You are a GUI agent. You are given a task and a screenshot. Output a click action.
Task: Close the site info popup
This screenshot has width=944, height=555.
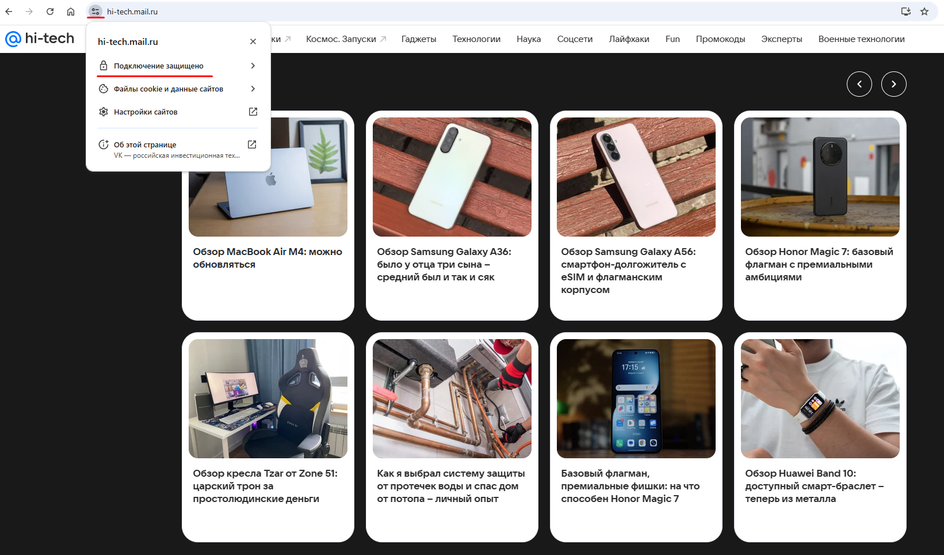[x=253, y=42]
